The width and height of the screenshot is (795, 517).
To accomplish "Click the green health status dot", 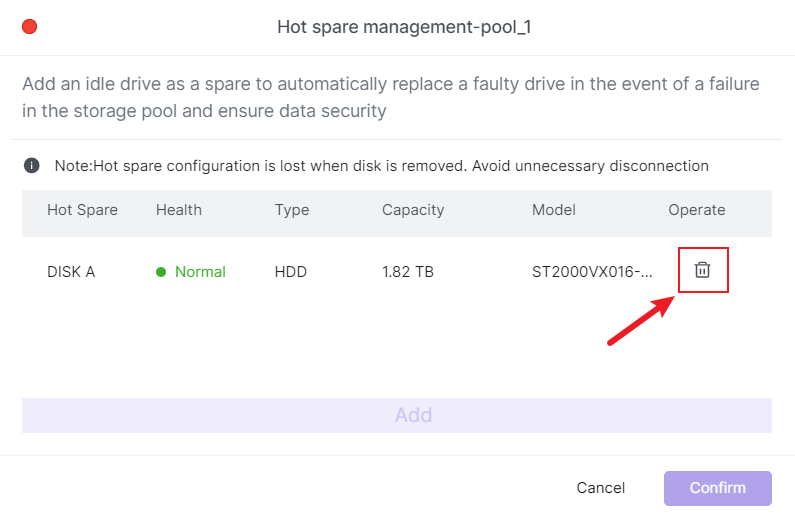I will (x=161, y=272).
